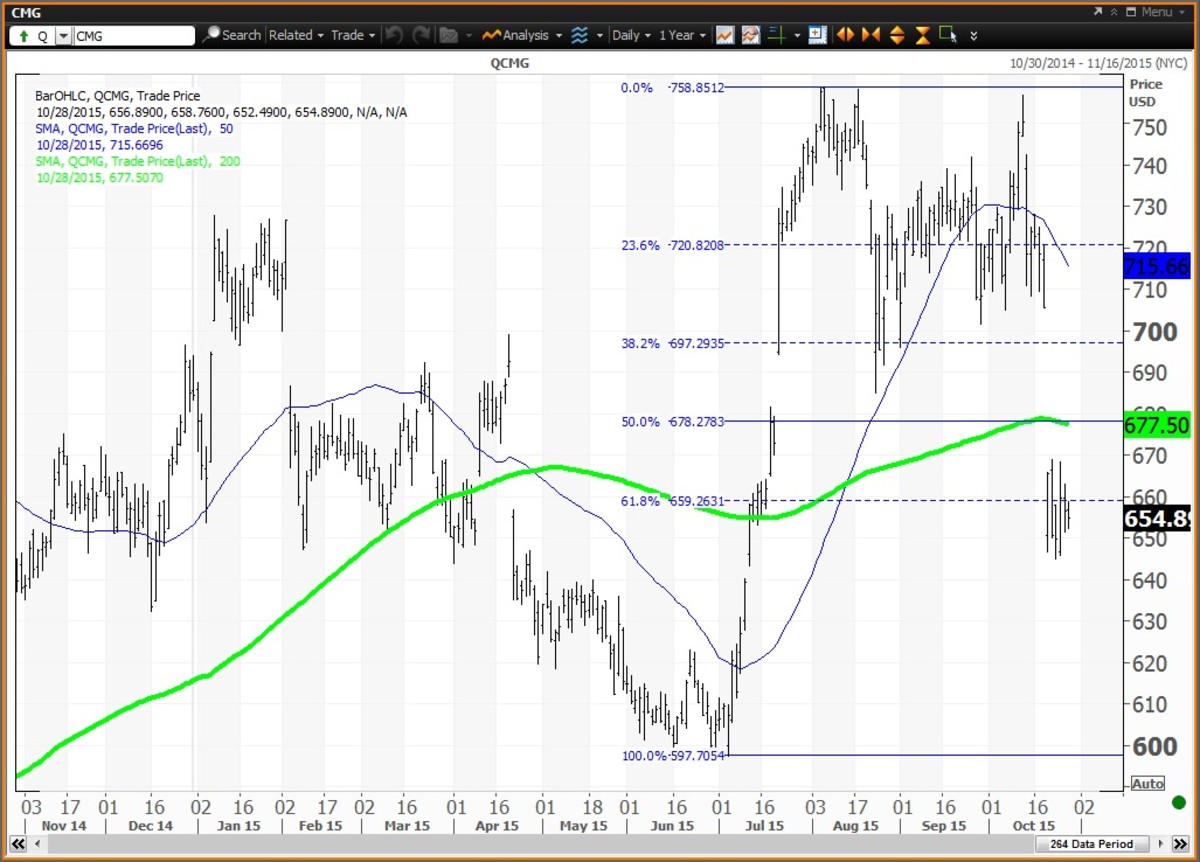Viewport: 1200px width, 862px height.
Task: Click the redo arrow icon
Action: (x=420, y=35)
